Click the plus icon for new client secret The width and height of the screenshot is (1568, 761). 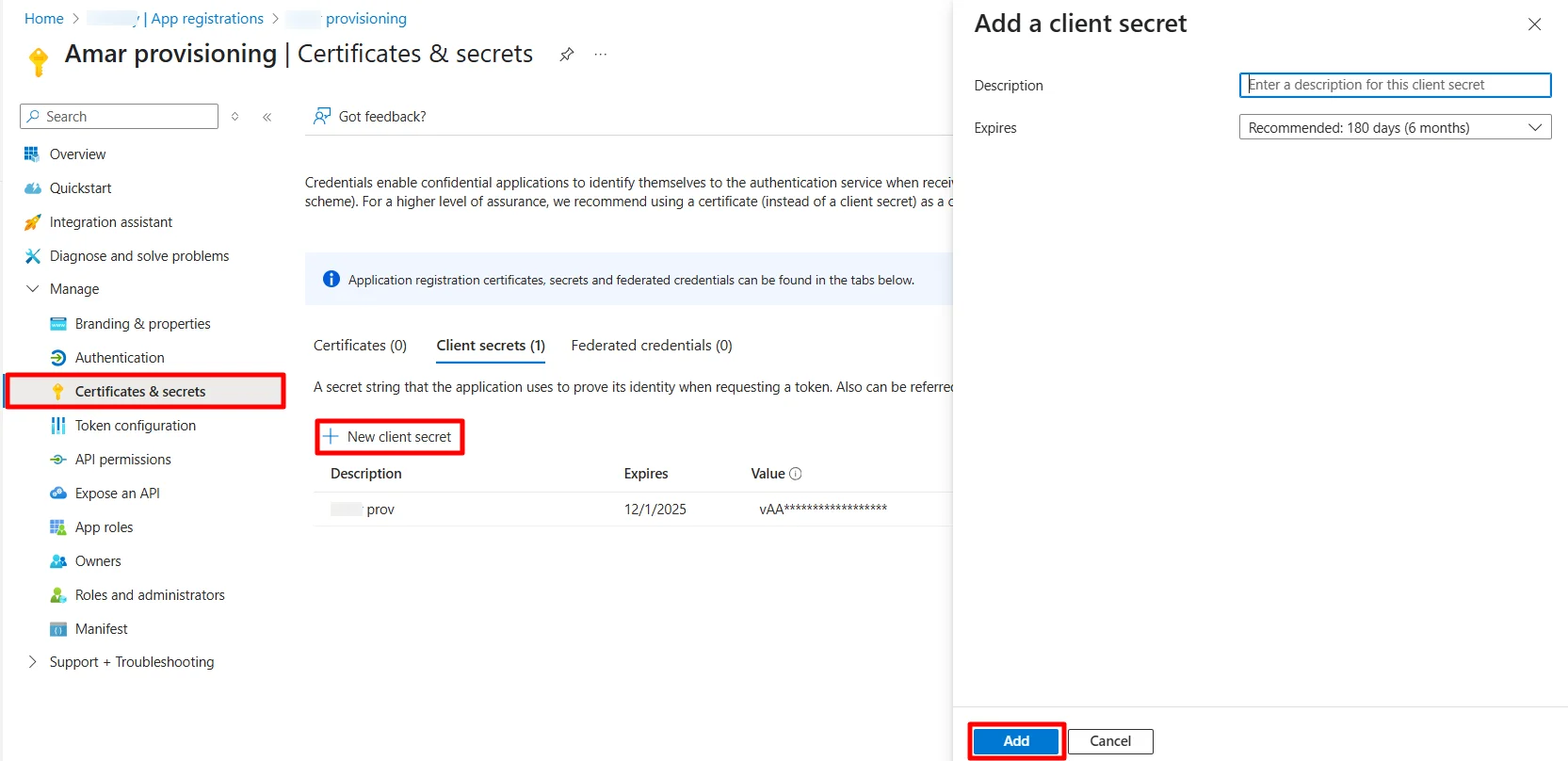[x=331, y=436]
